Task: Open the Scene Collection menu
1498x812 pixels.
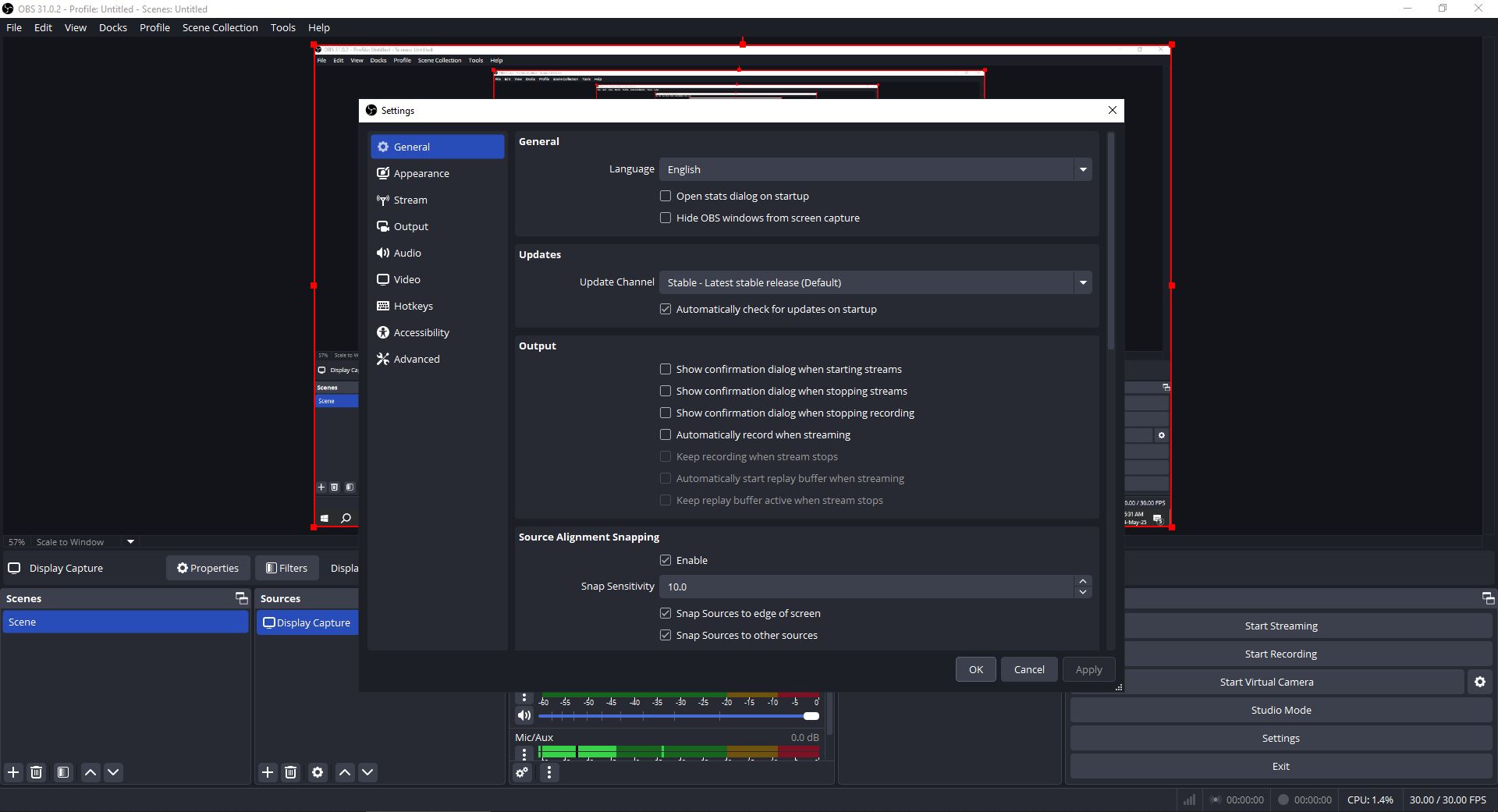Action: click(x=220, y=27)
